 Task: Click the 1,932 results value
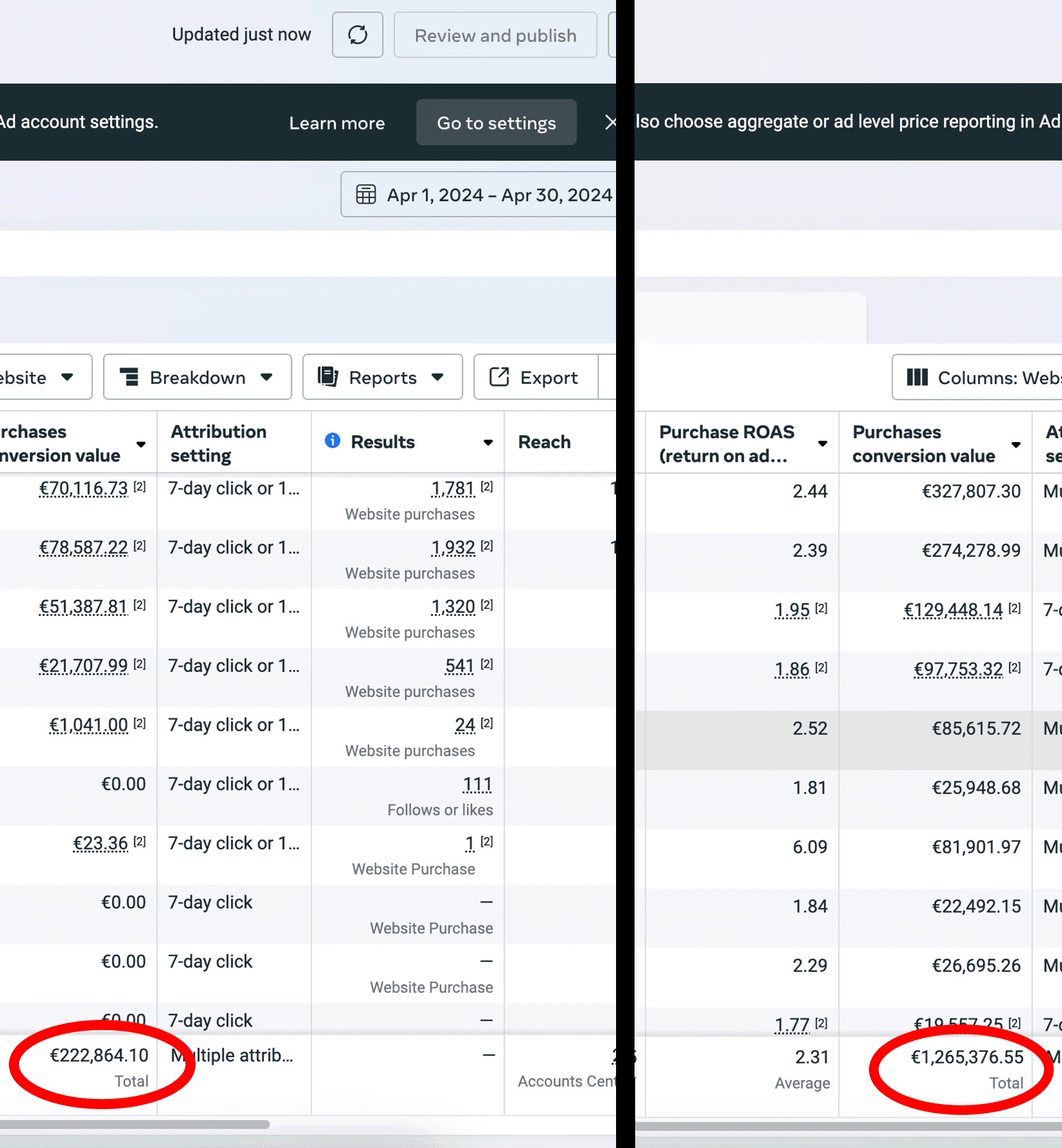click(453, 548)
